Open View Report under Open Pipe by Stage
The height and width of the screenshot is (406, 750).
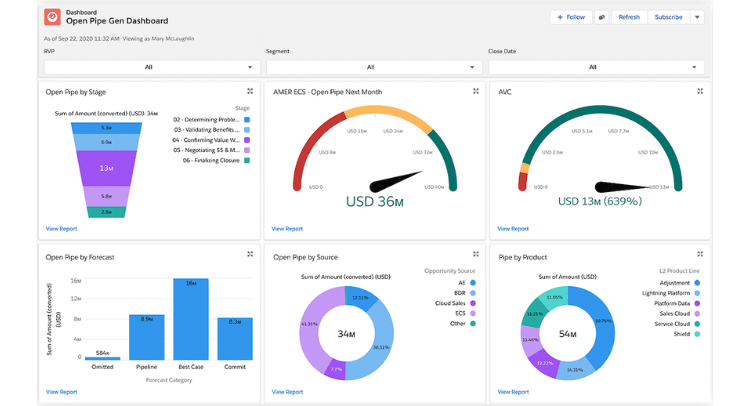pos(61,229)
